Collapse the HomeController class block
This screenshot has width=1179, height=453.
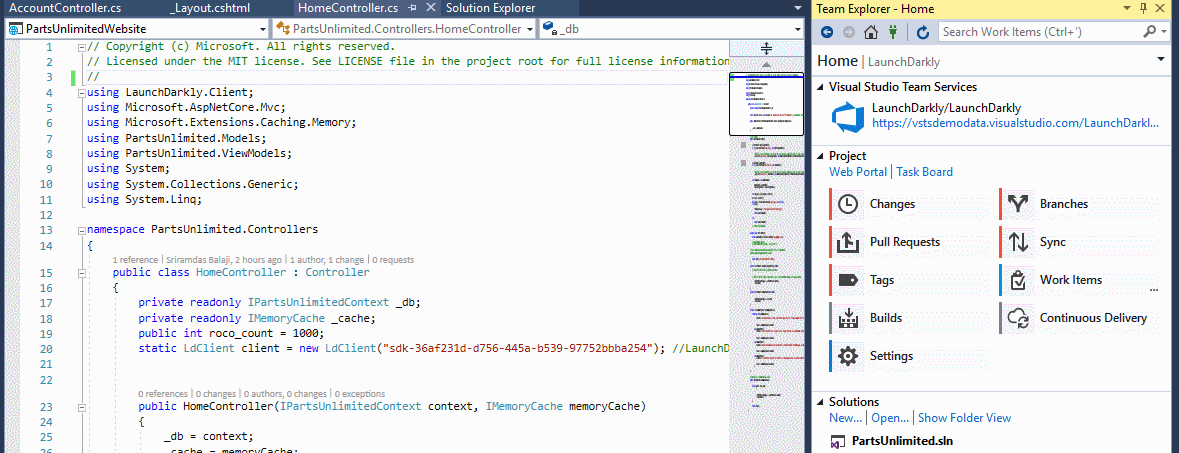click(81, 272)
